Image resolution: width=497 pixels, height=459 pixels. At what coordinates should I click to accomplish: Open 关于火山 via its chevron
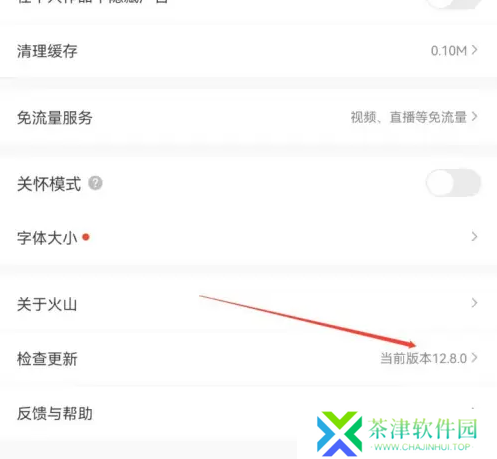click(x=474, y=303)
